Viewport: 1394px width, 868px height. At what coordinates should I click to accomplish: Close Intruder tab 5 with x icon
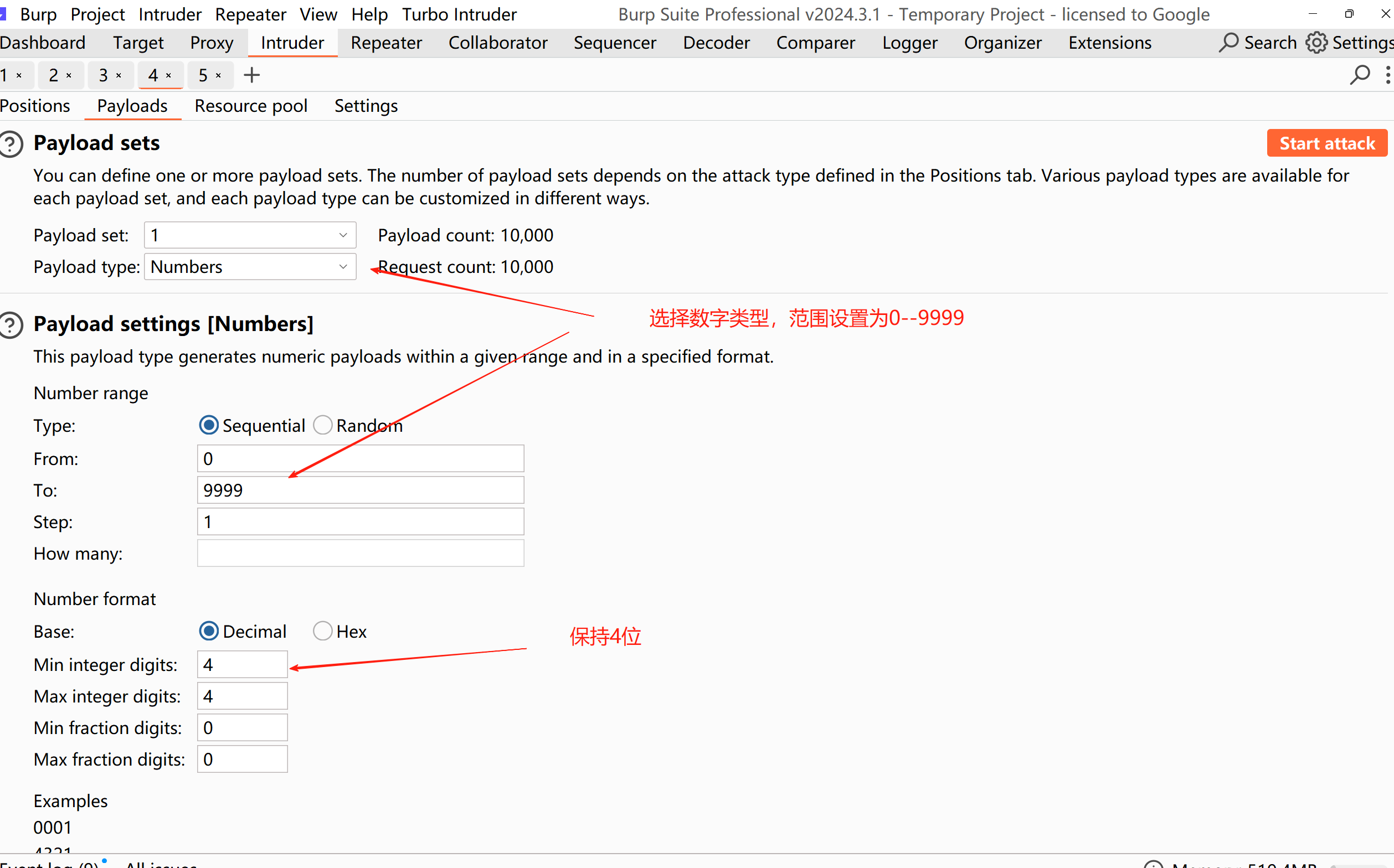click(x=218, y=76)
